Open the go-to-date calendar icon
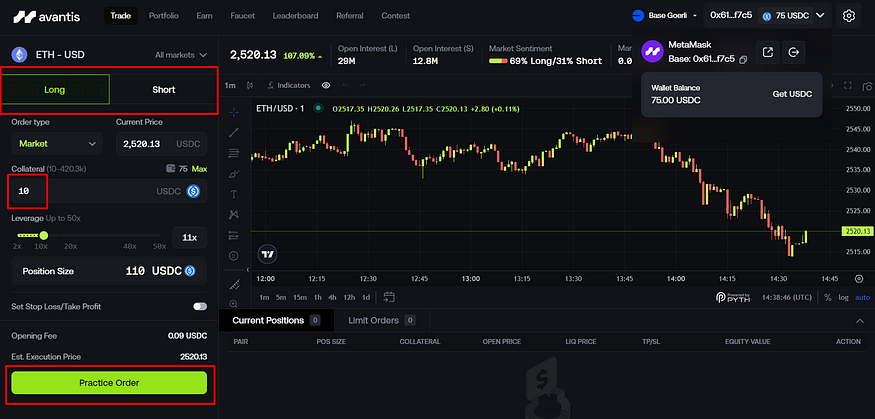The image size is (875, 419). (389, 297)
